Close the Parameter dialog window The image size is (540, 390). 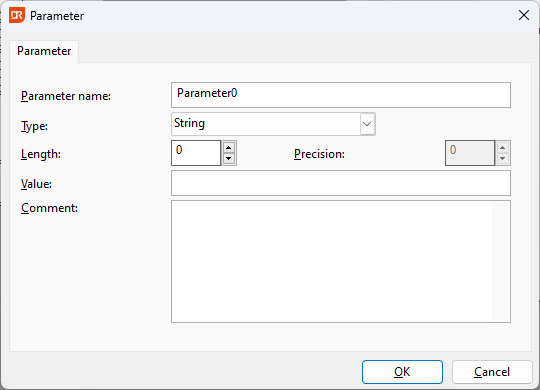pos(524,15)
